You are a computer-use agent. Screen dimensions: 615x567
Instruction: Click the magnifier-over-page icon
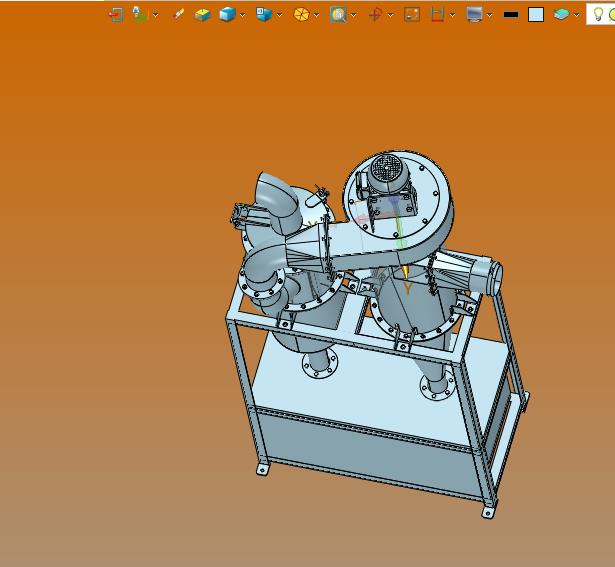pos(338,15)
